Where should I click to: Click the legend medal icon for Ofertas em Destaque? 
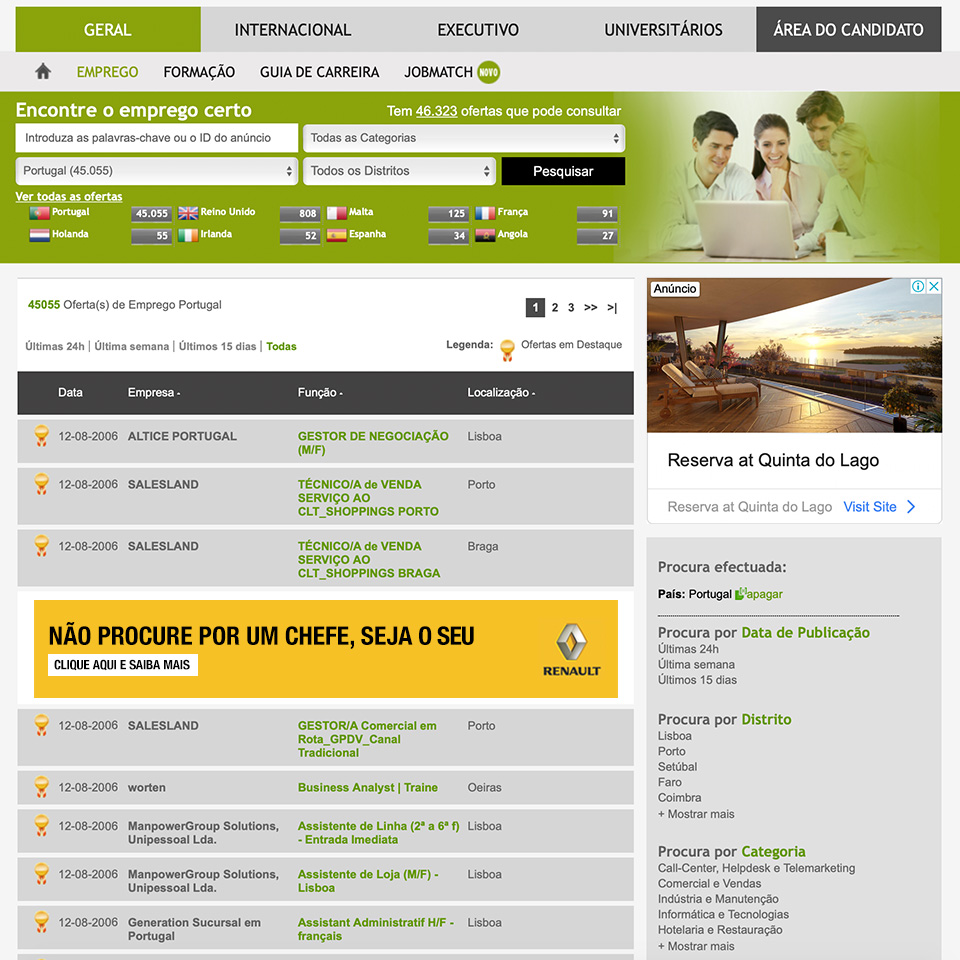(507, 350)
